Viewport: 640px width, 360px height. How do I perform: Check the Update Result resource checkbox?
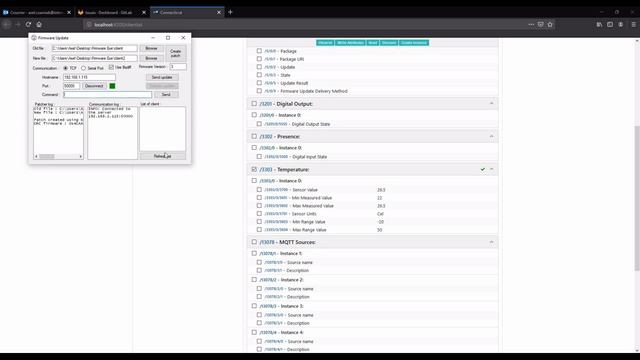(x=259, y=83)
